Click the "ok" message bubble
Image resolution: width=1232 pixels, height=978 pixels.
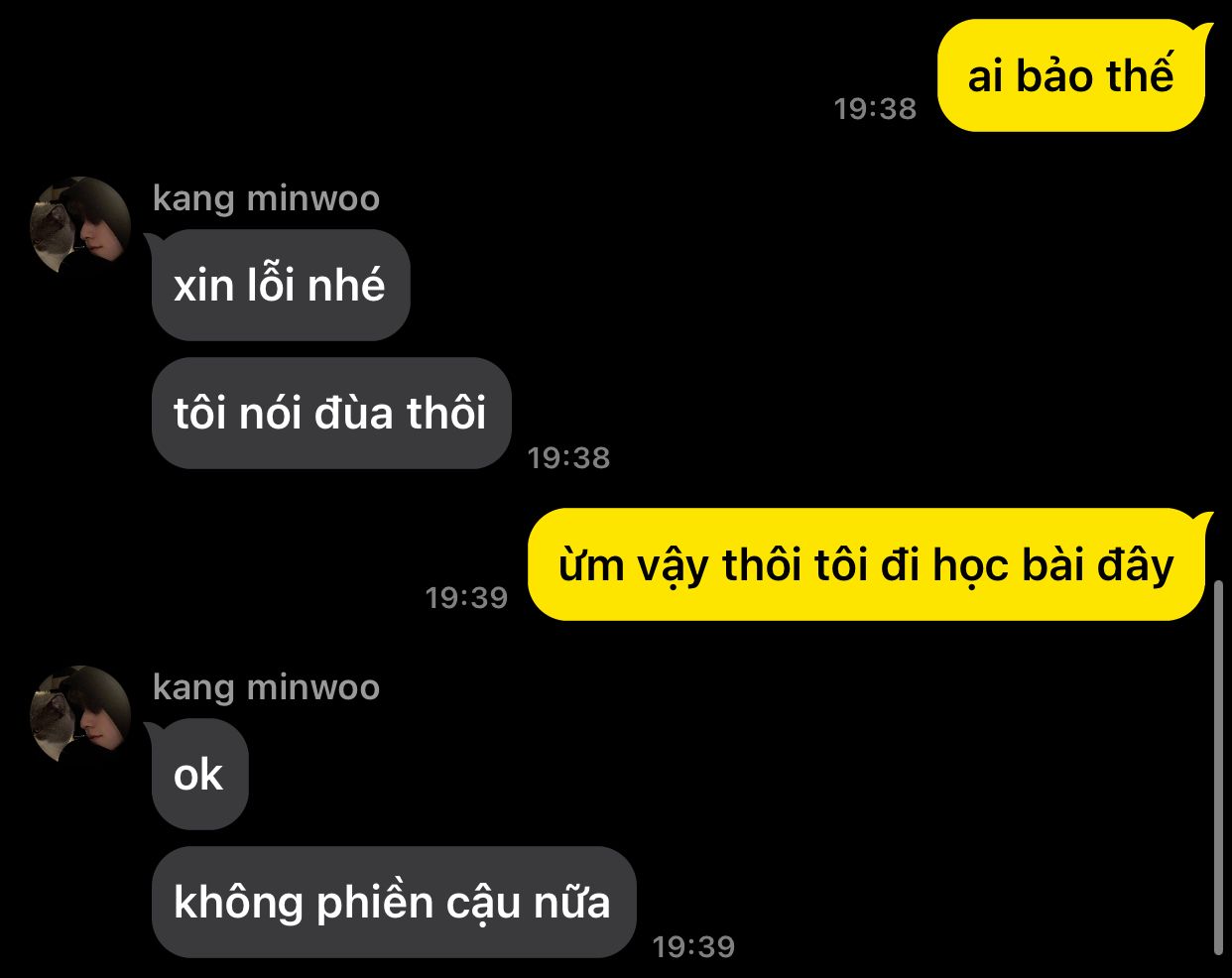click(198, 775)
